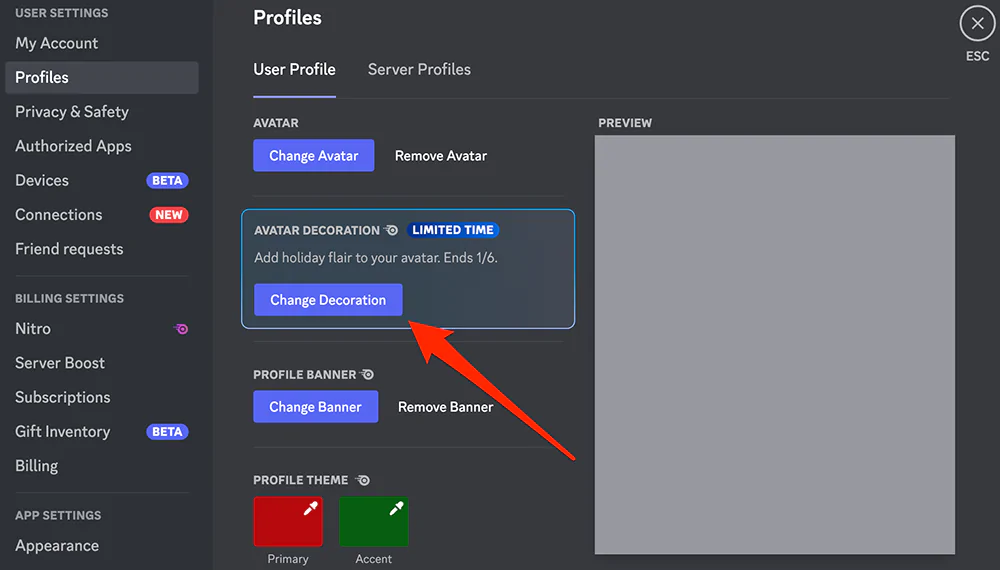Click the 'Add holiday flair to your avatar' text
The width and height of the screenshot is (1000, 570).
[x=376, y=258]
